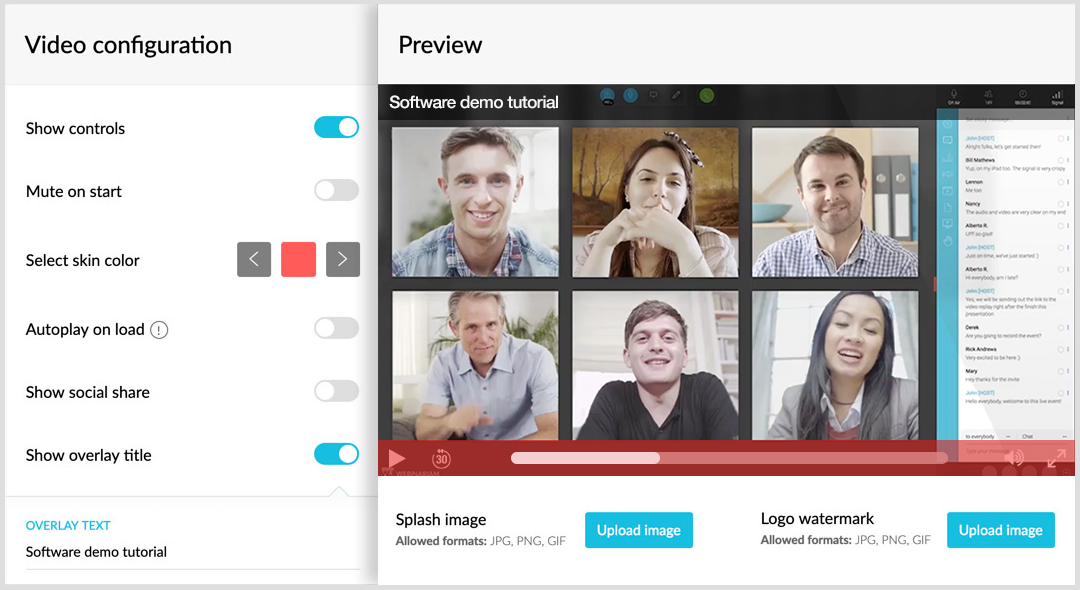Click the attendees count icon
The height and width of the screenshot is (590, 1080).
click(x=988, y=96)
